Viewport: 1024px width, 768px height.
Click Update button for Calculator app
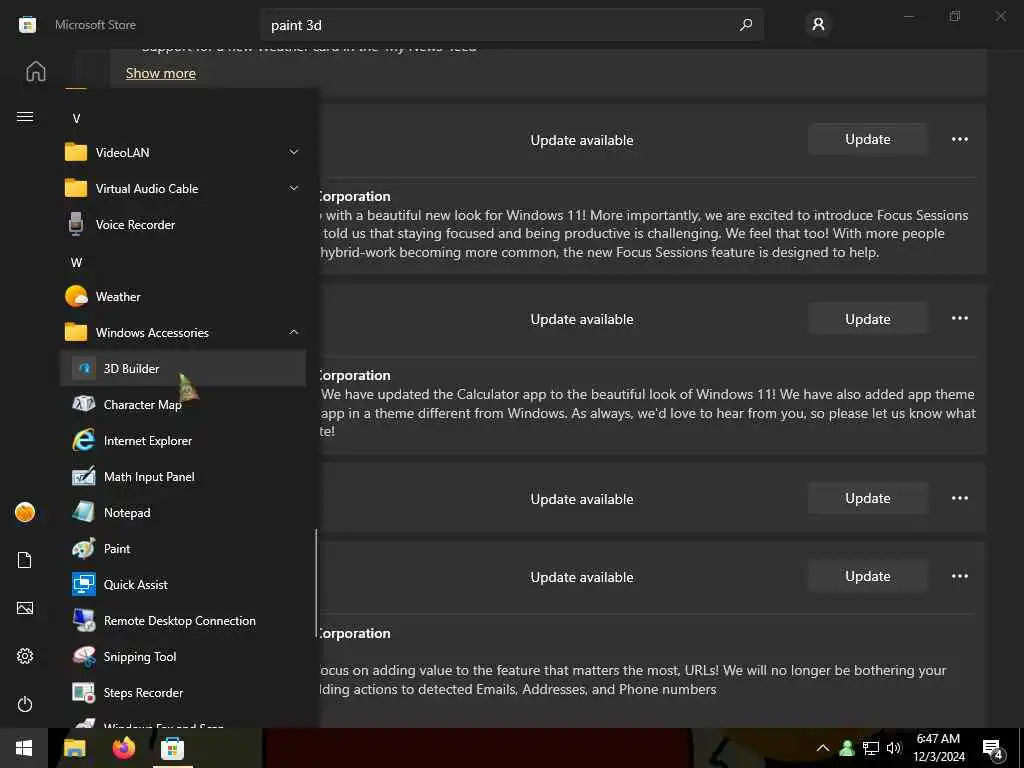(x=867, y=319)
